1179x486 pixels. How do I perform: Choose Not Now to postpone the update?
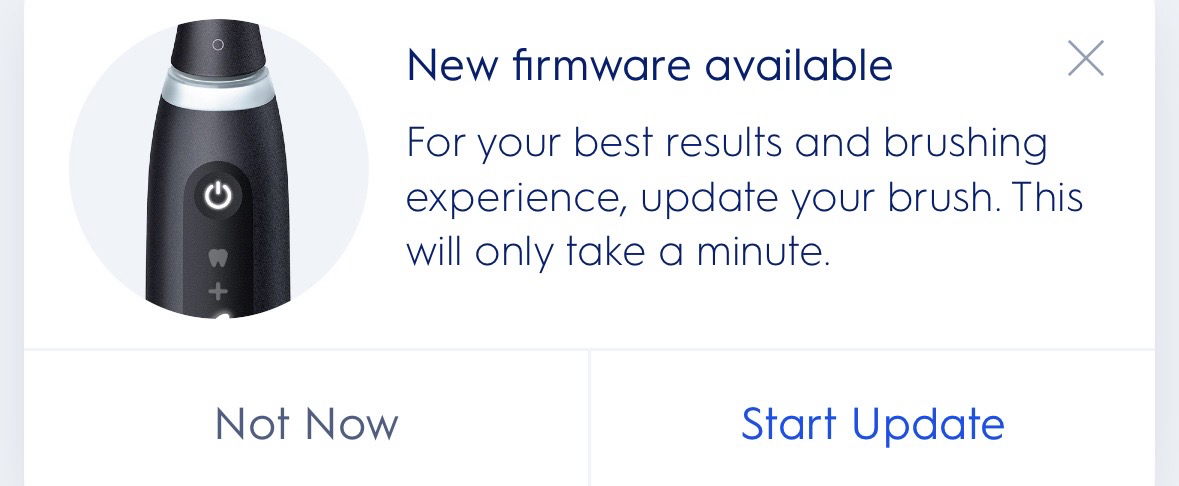point(306,423)
